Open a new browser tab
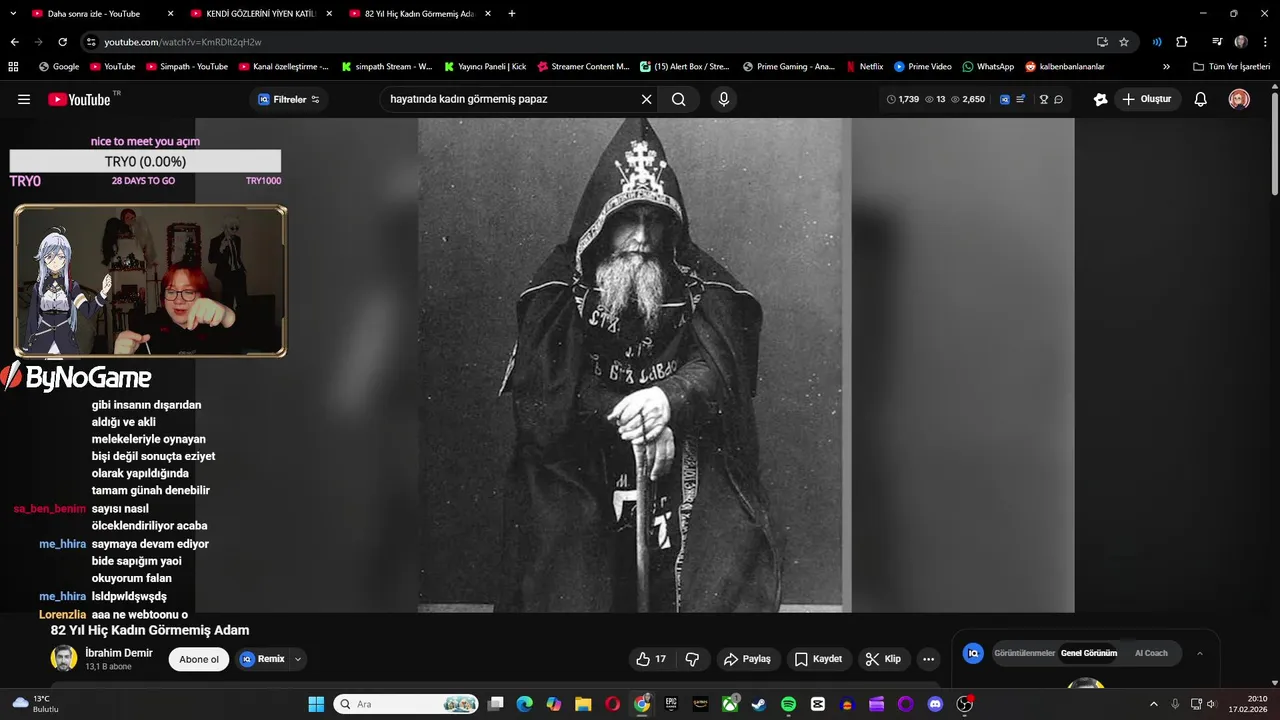 click(x=512, y=14)
